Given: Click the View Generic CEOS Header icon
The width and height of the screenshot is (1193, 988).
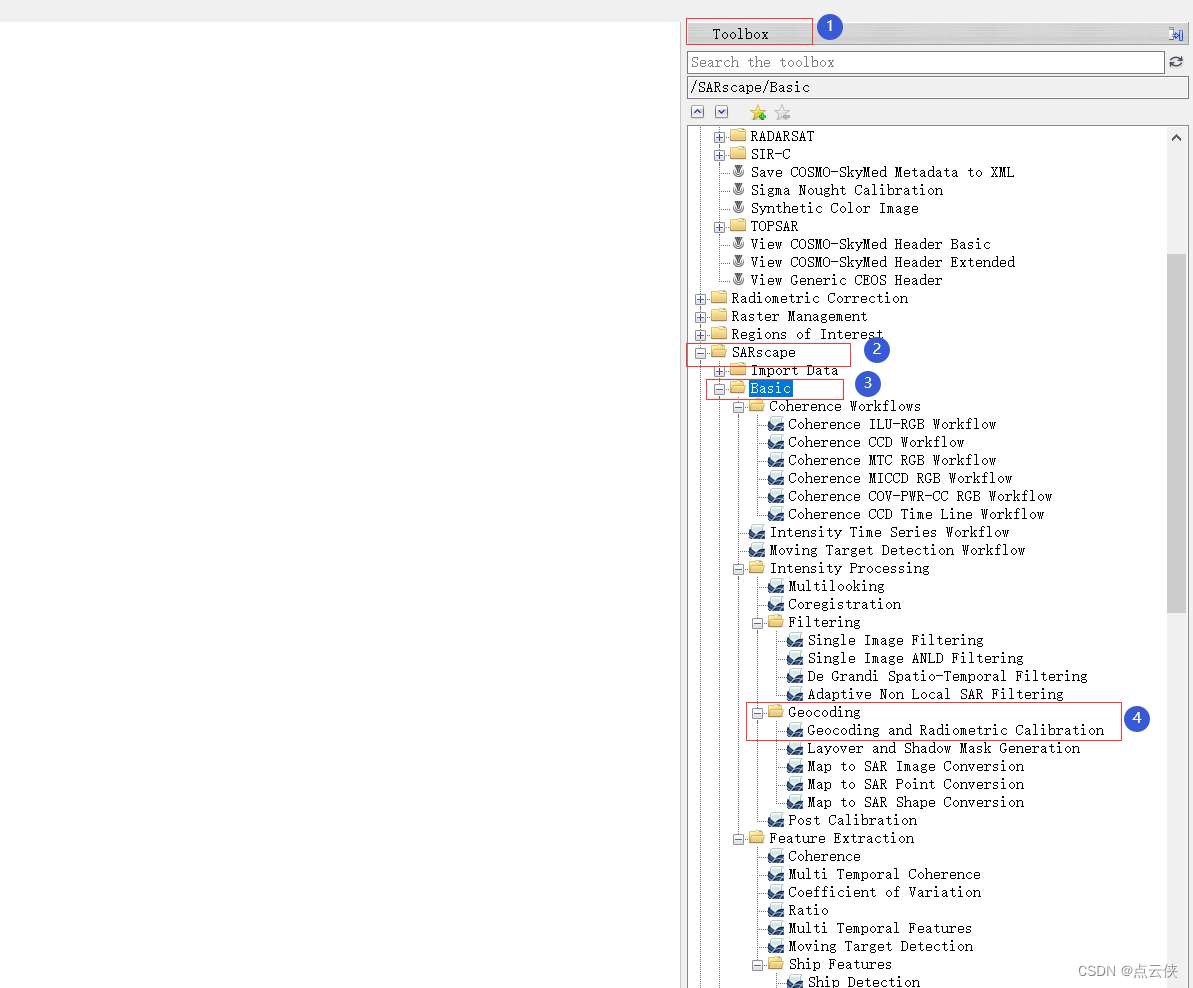Looking at the screenshot, I should tap(738, 280).
